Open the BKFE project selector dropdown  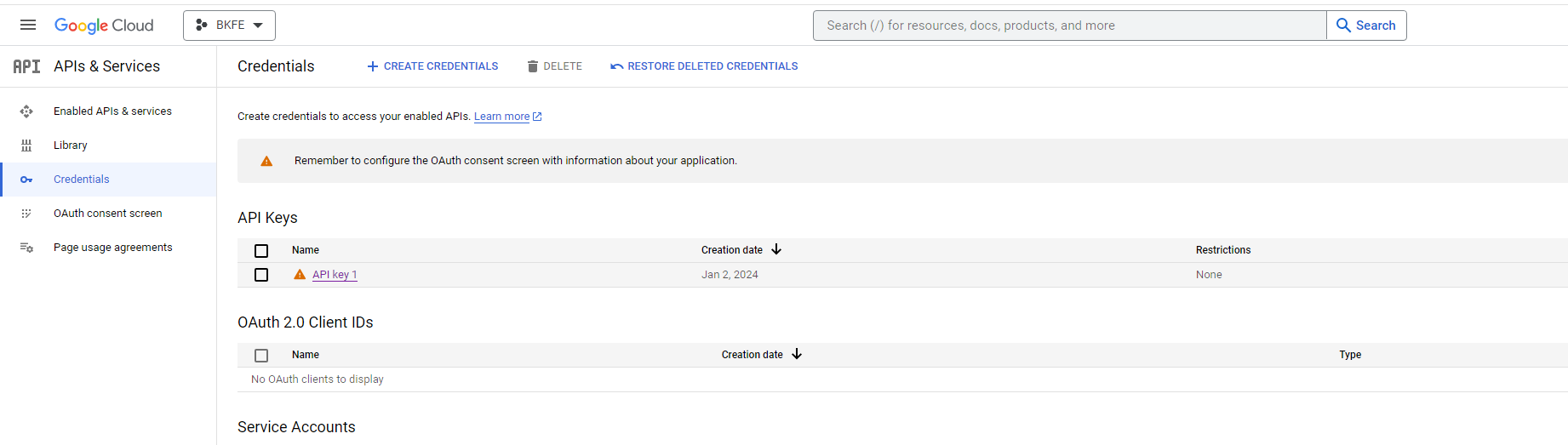(229, 26)
